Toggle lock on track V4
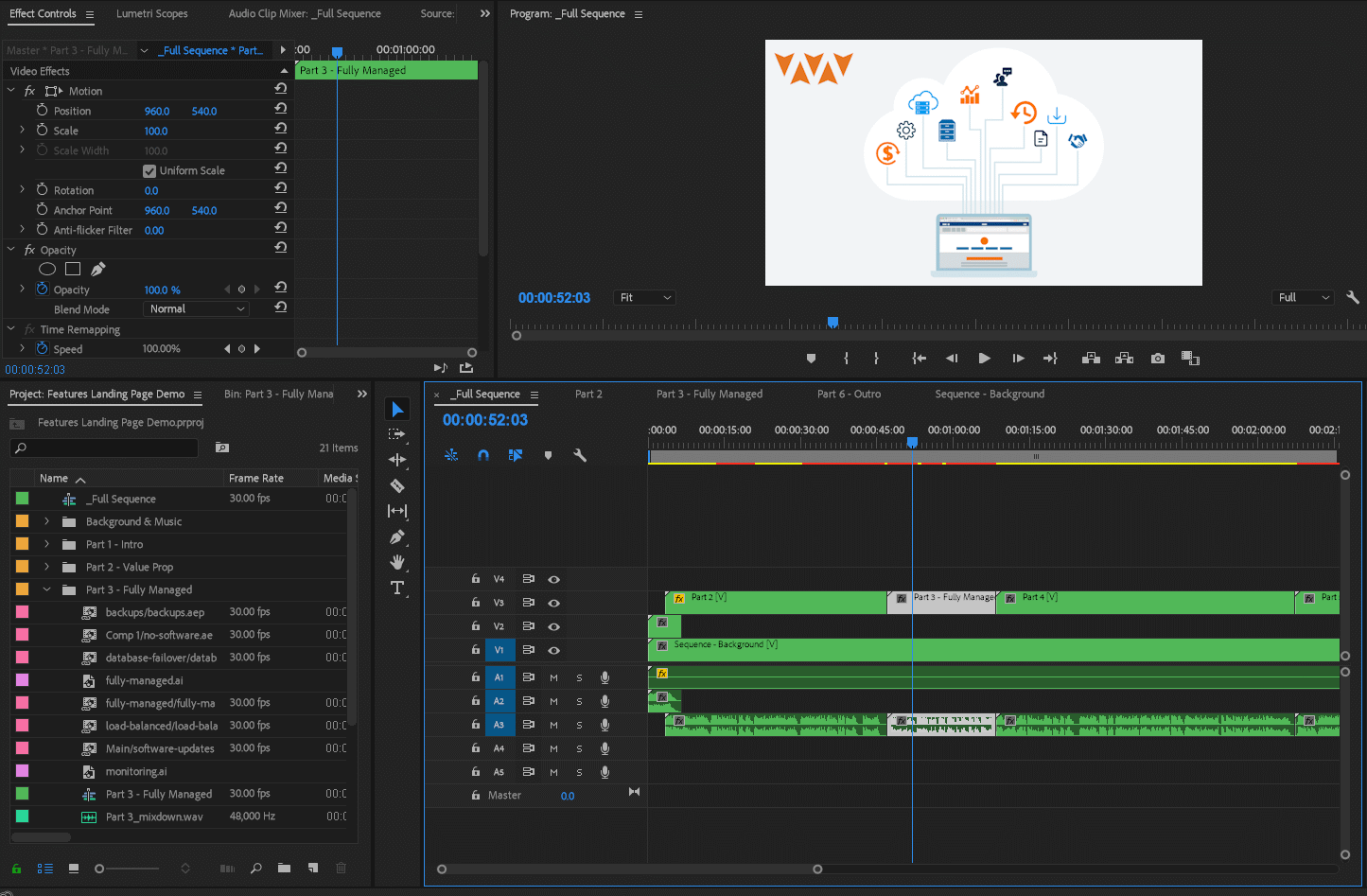 (476, 579)
